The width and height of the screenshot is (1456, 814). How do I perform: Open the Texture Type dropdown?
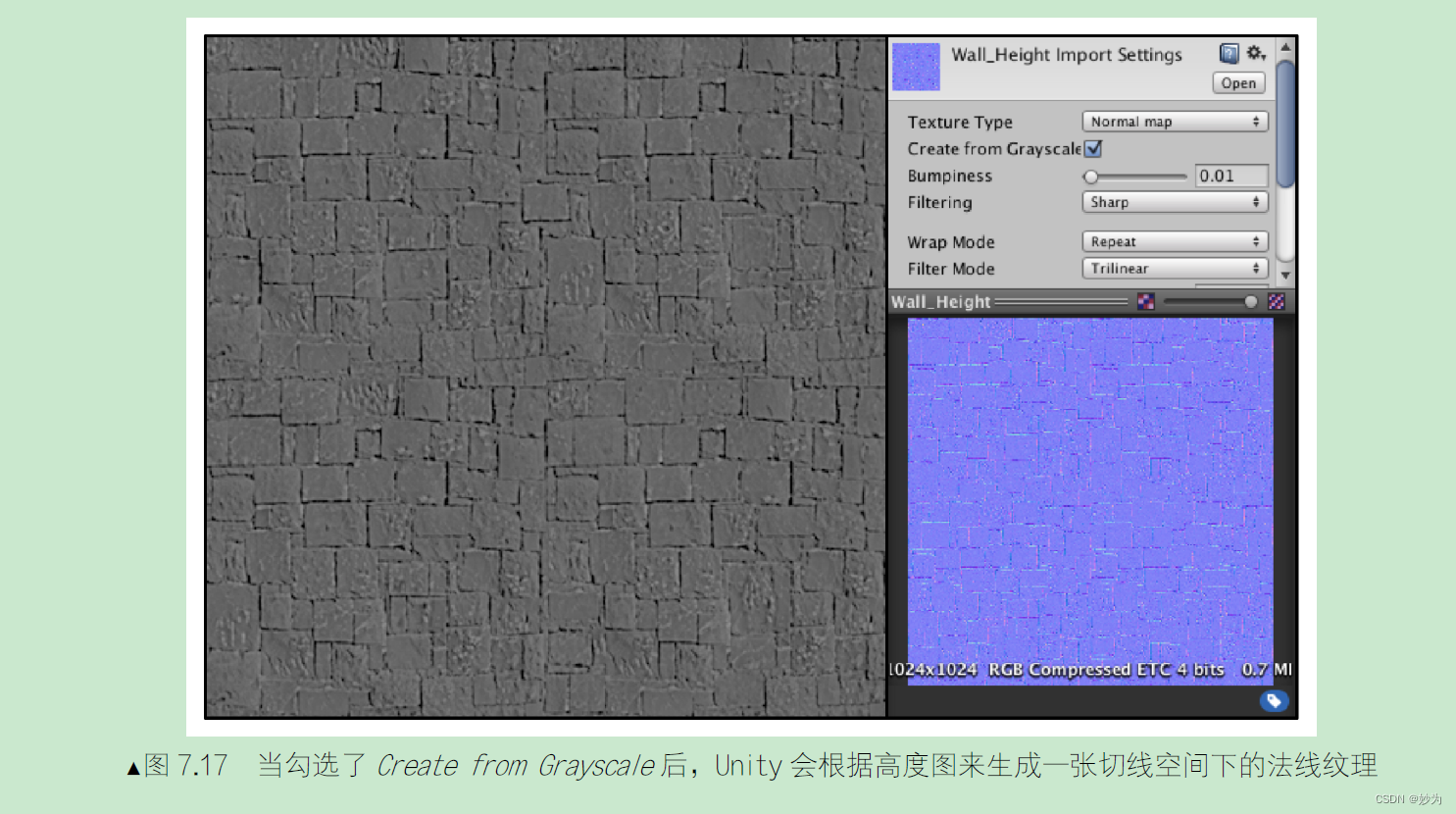(1175, 122)
